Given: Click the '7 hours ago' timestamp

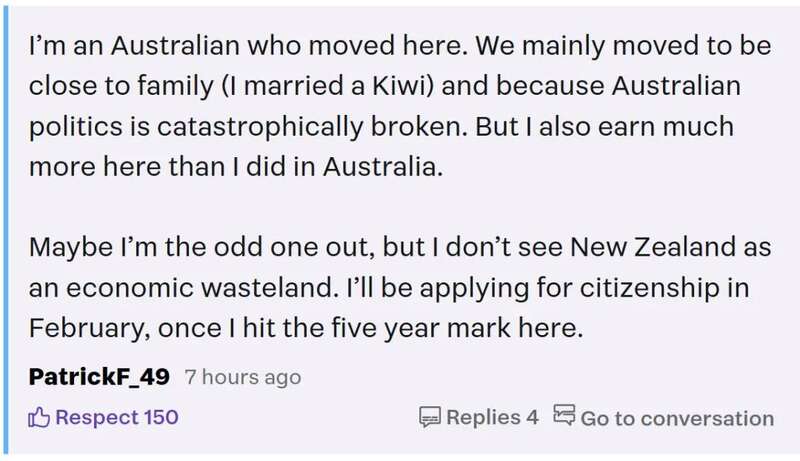Looking at the screenshot, I should (241, 378).
